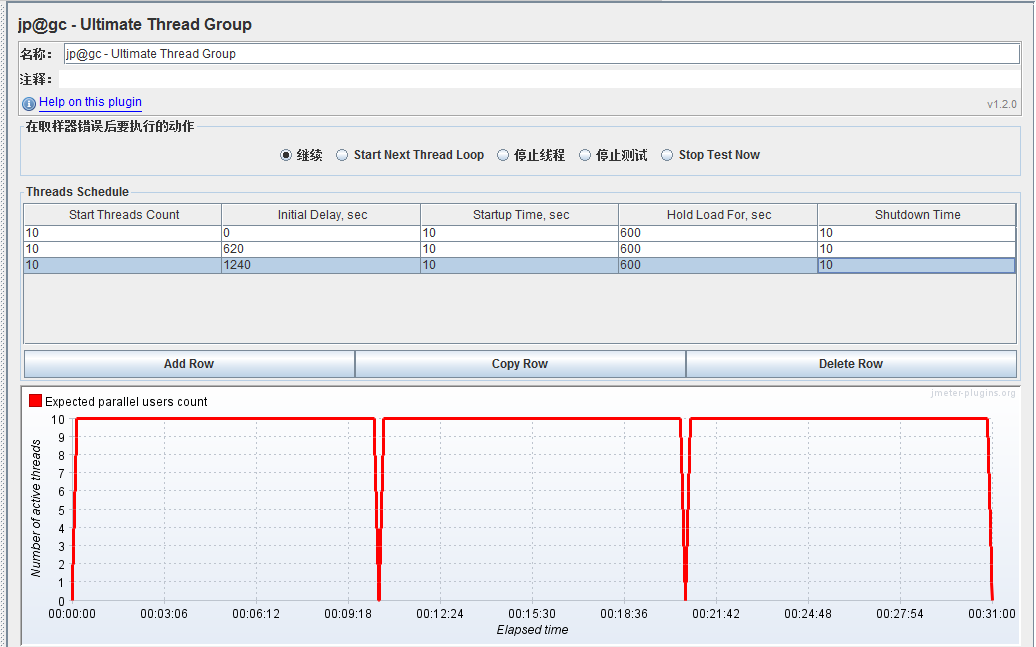Select Hold Load For cell in 1240 row
The image size is (1036, 647).
(718, 265)
